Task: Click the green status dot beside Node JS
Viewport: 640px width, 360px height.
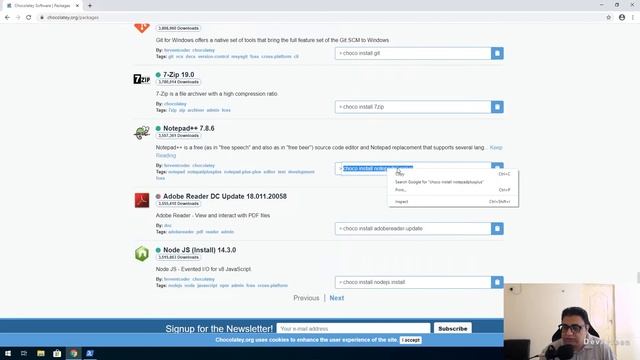Action: [158, 250]
